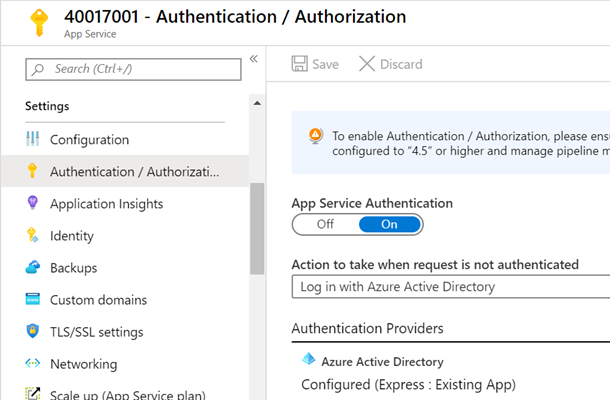The image size is (610, 400).
Task: Collapse the left menu with the chevron
Action: point(254,59)
